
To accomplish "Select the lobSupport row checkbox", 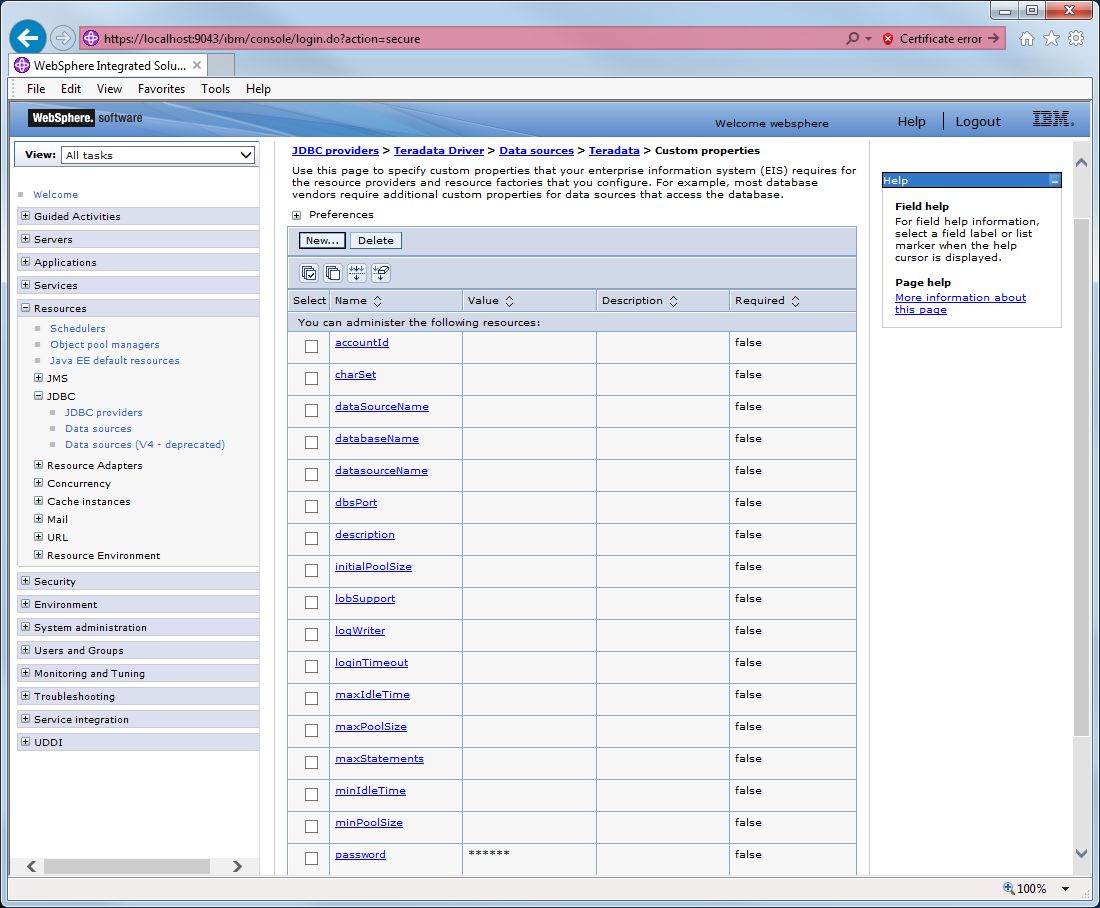I will pos(311,603).
